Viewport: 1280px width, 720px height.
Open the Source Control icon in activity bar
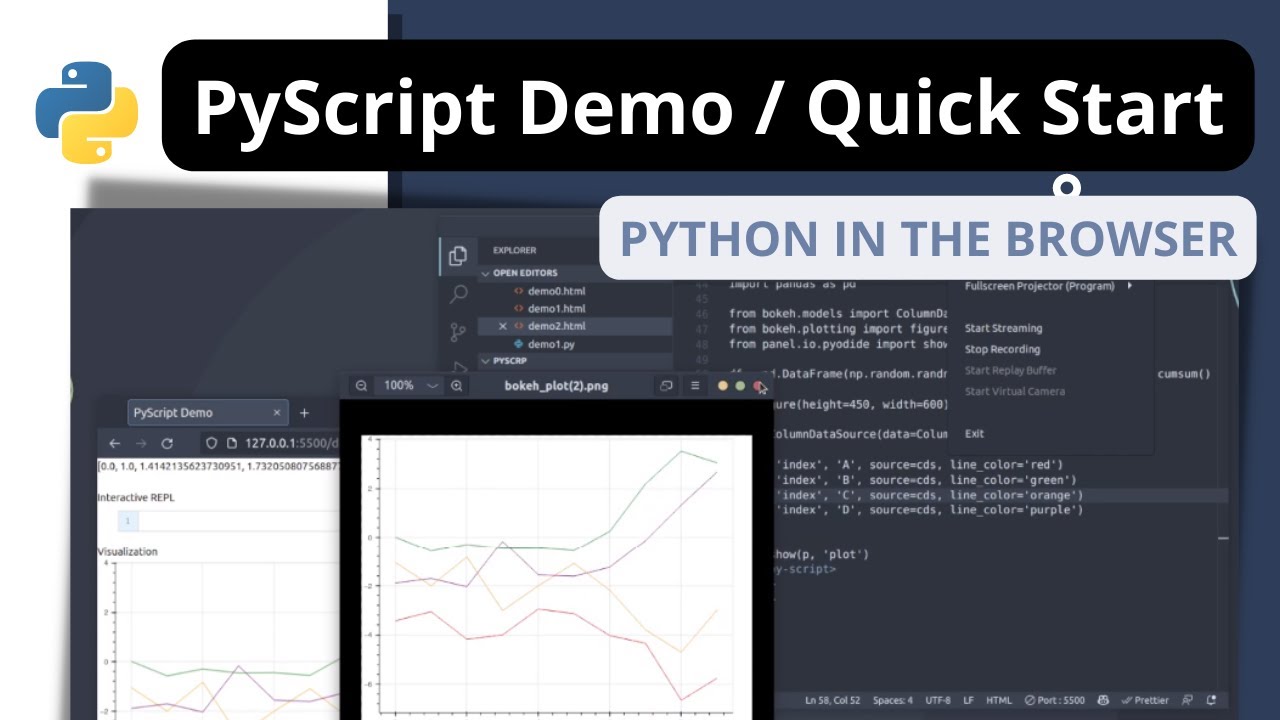pos(458,332)
